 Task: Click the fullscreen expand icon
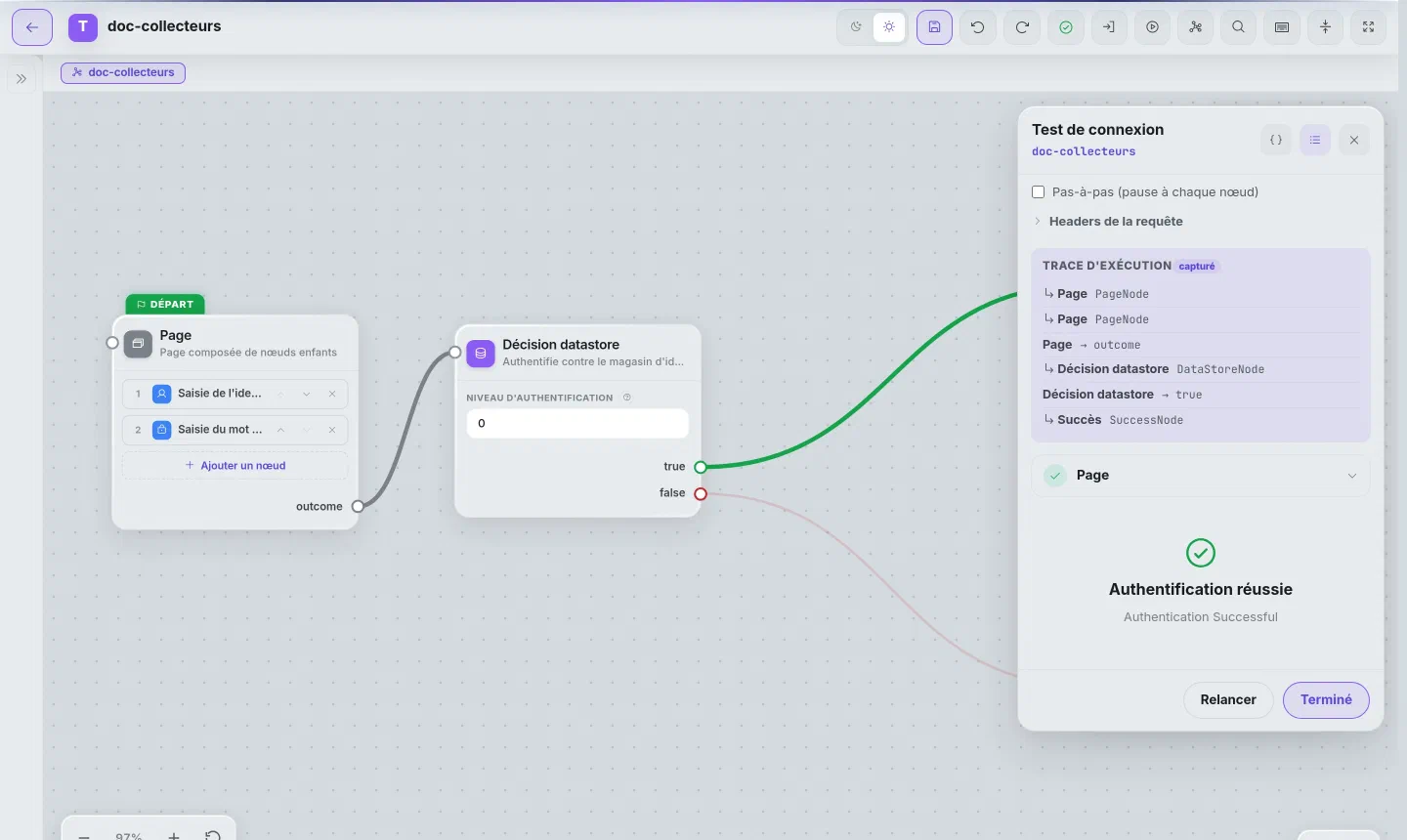point(1368,27)
